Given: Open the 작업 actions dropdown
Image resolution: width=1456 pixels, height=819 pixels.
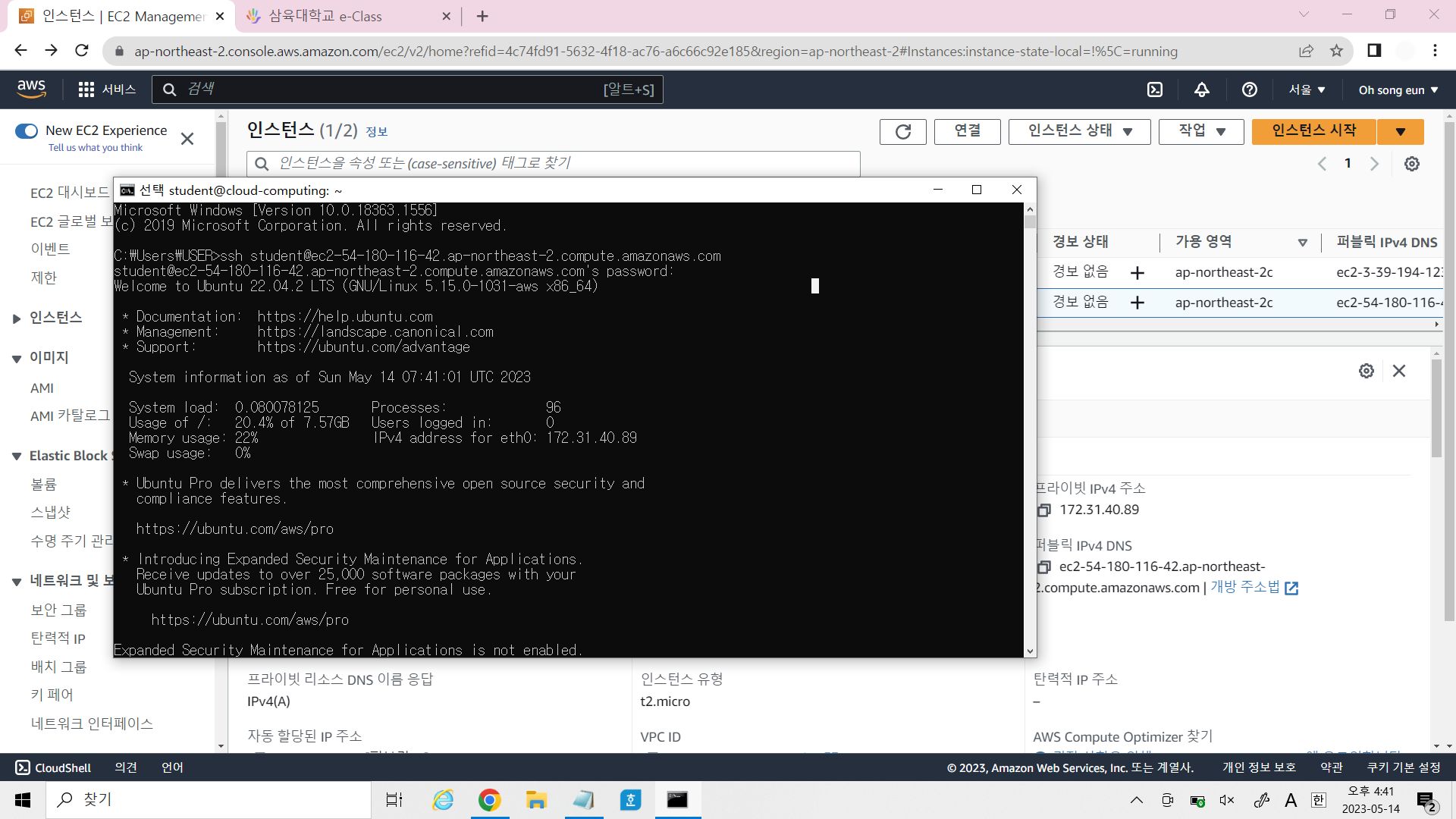Looking at the screenshot, I should (x=1201, y=131).
